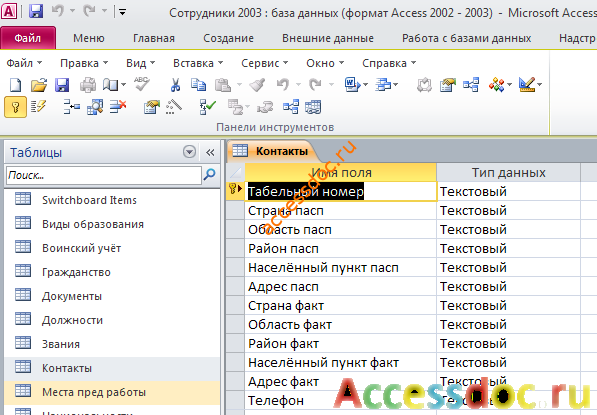The height and width of the screenshot is (415, 597).
Task: Open the Вставка dropdown menu
Action: click(198, 63)
